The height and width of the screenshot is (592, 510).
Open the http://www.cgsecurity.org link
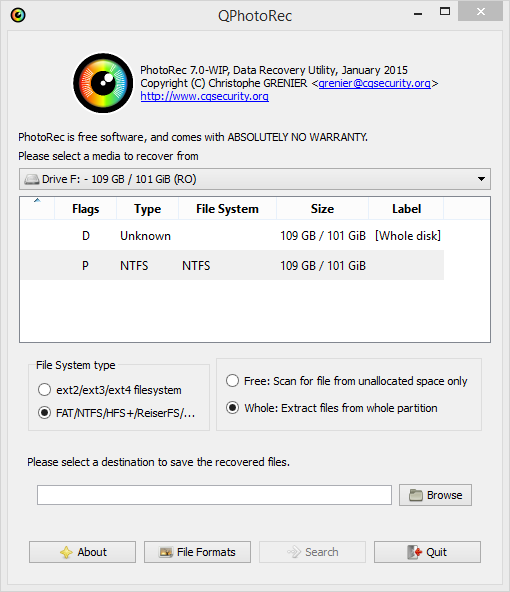pyautogui.click(x=204, y=96)
